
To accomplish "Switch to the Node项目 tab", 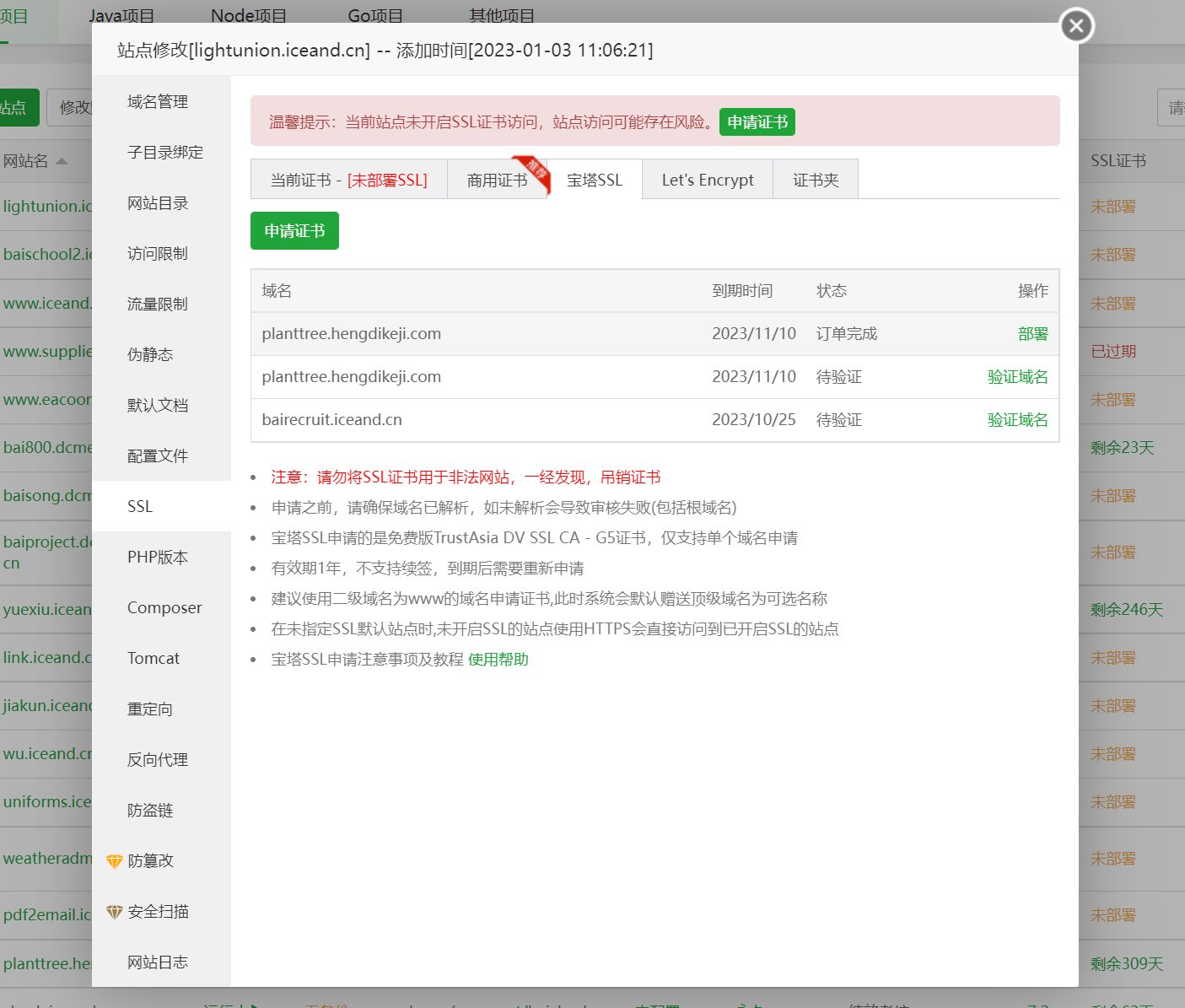I will tap(249, 16).
